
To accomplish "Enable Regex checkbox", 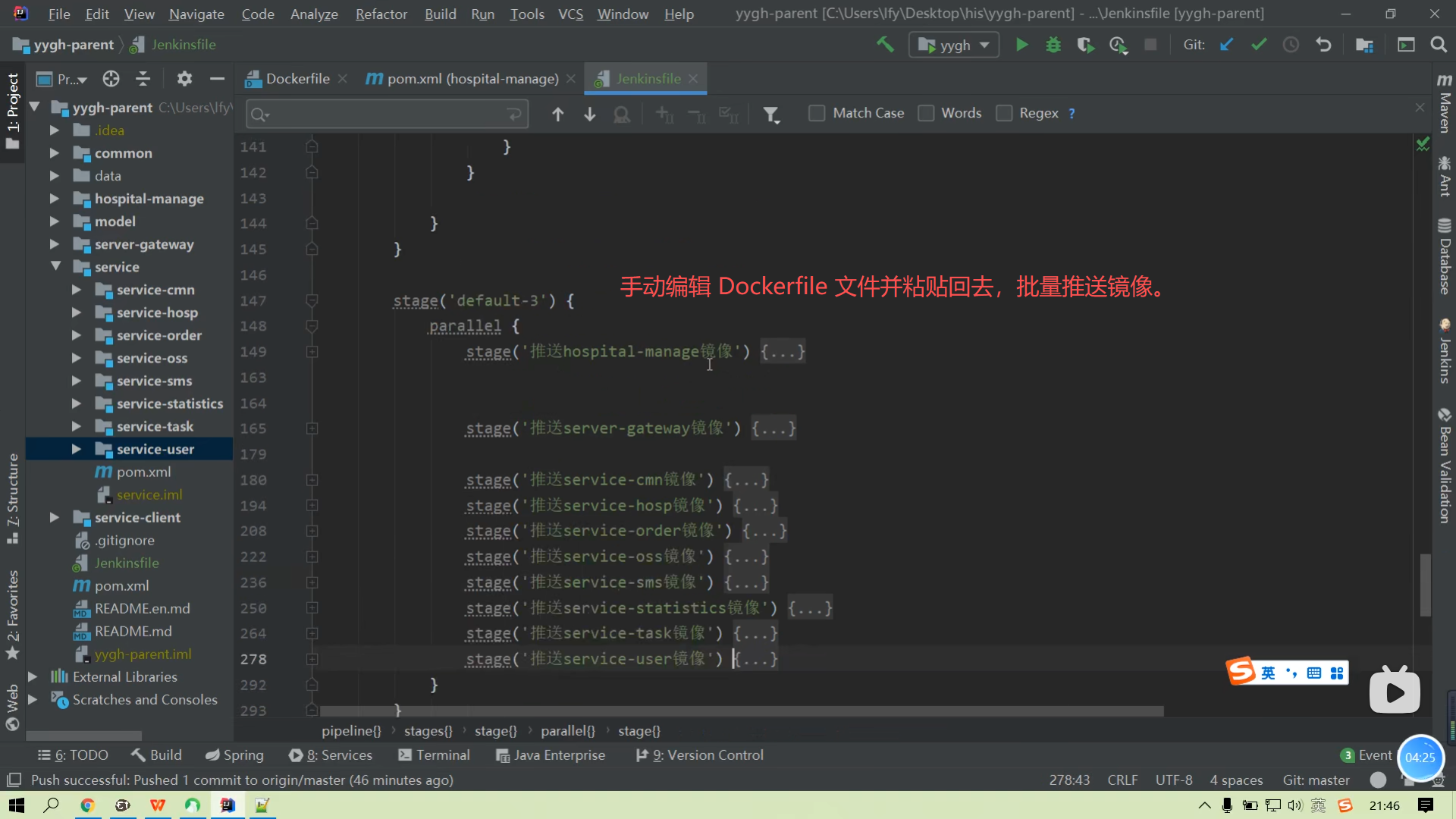I will 1004,113.
